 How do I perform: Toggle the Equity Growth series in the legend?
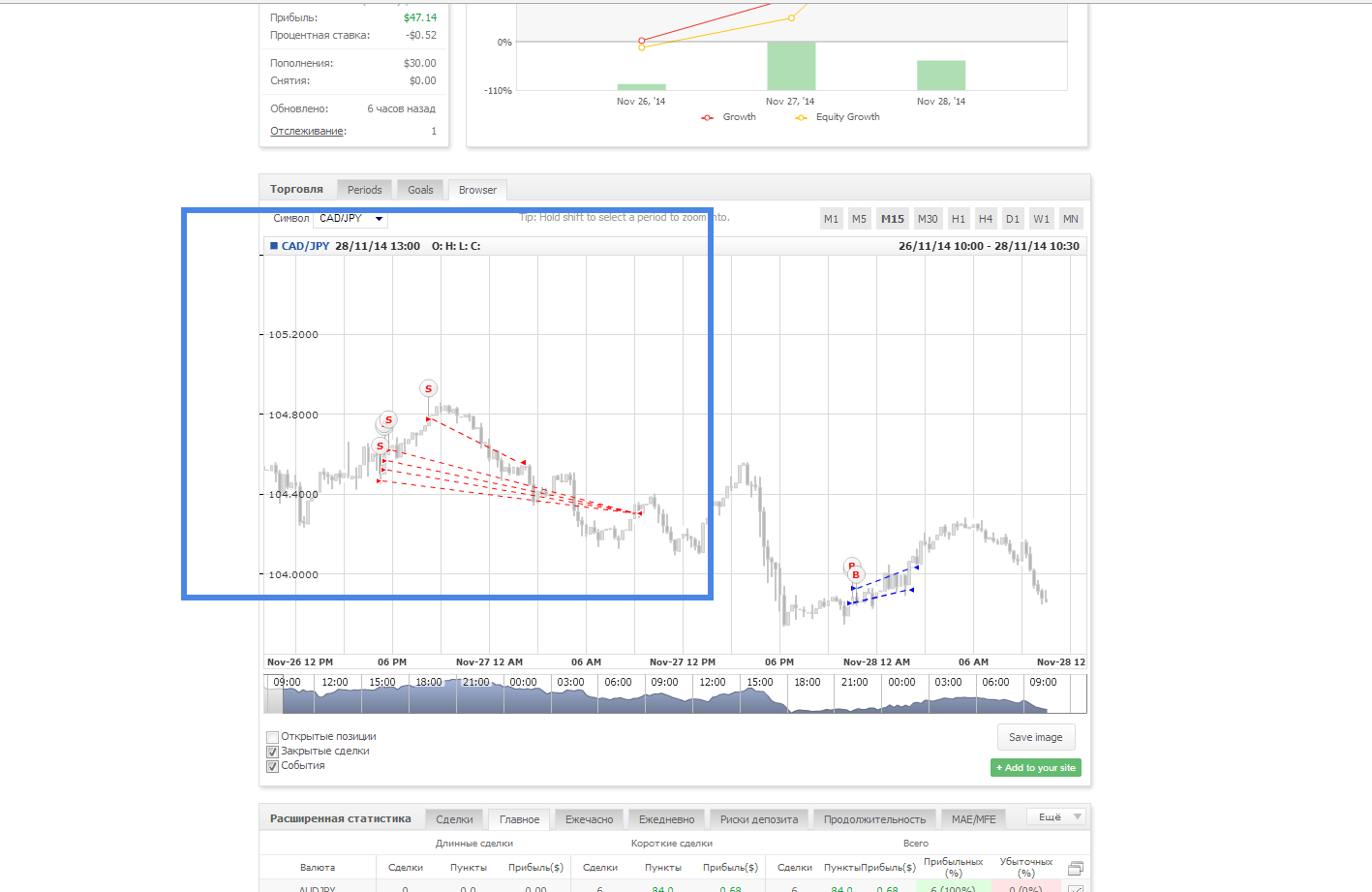tap(838, 117)
